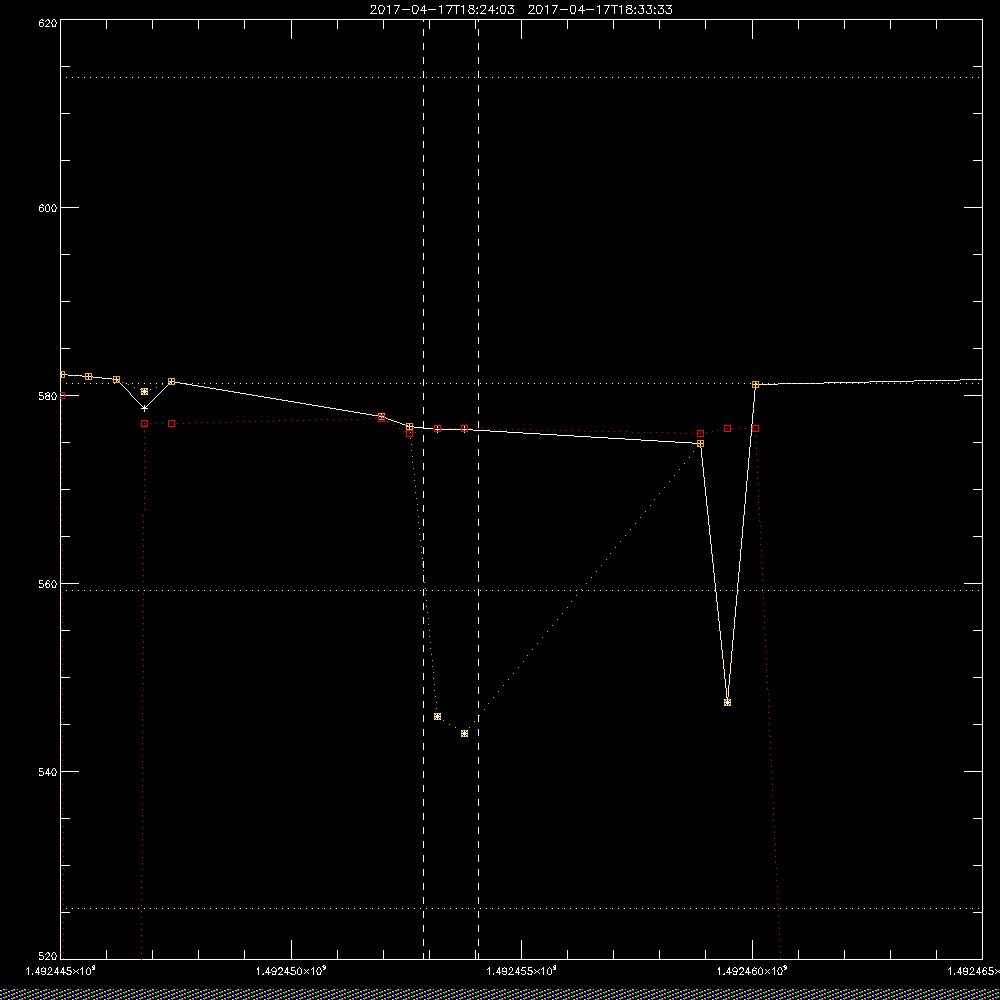Click the 600 y-axis label
Screen dimensions: 1000x1000
coord(48,208)
